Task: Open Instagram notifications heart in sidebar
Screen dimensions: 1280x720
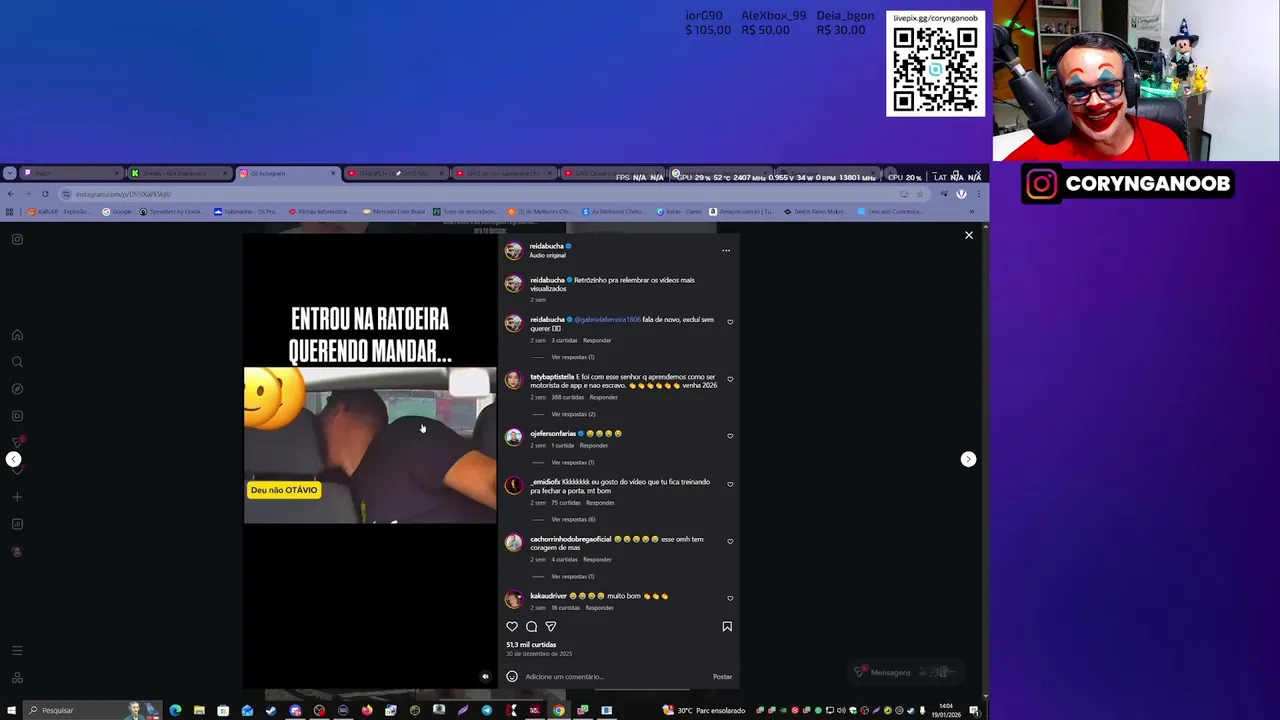Action: 17,470
